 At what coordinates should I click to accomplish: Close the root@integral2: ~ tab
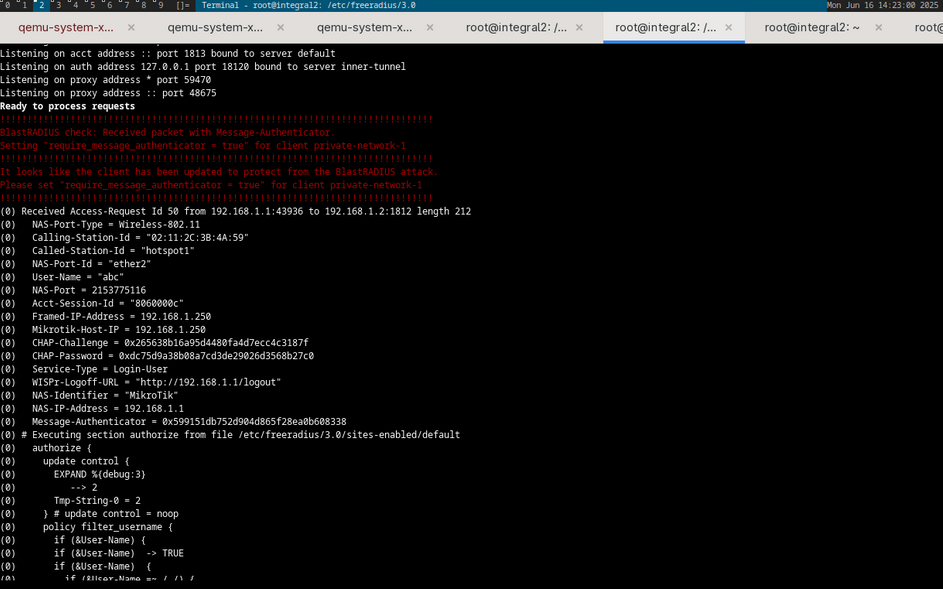point(878,28)
